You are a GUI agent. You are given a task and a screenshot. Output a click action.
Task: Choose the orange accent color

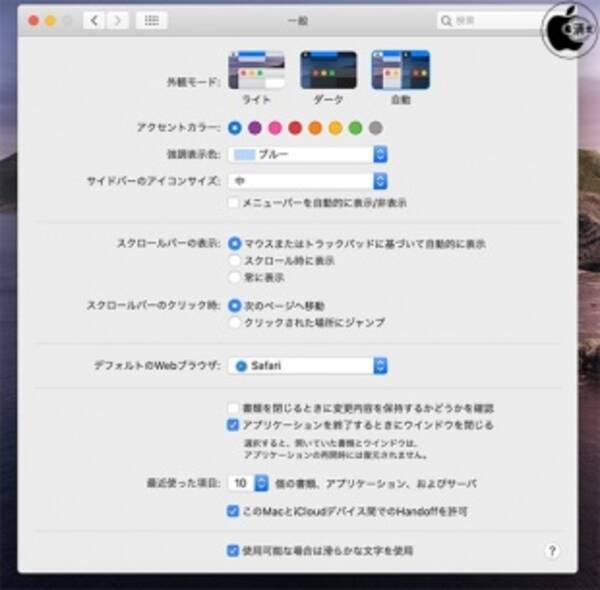pos(315,128)
